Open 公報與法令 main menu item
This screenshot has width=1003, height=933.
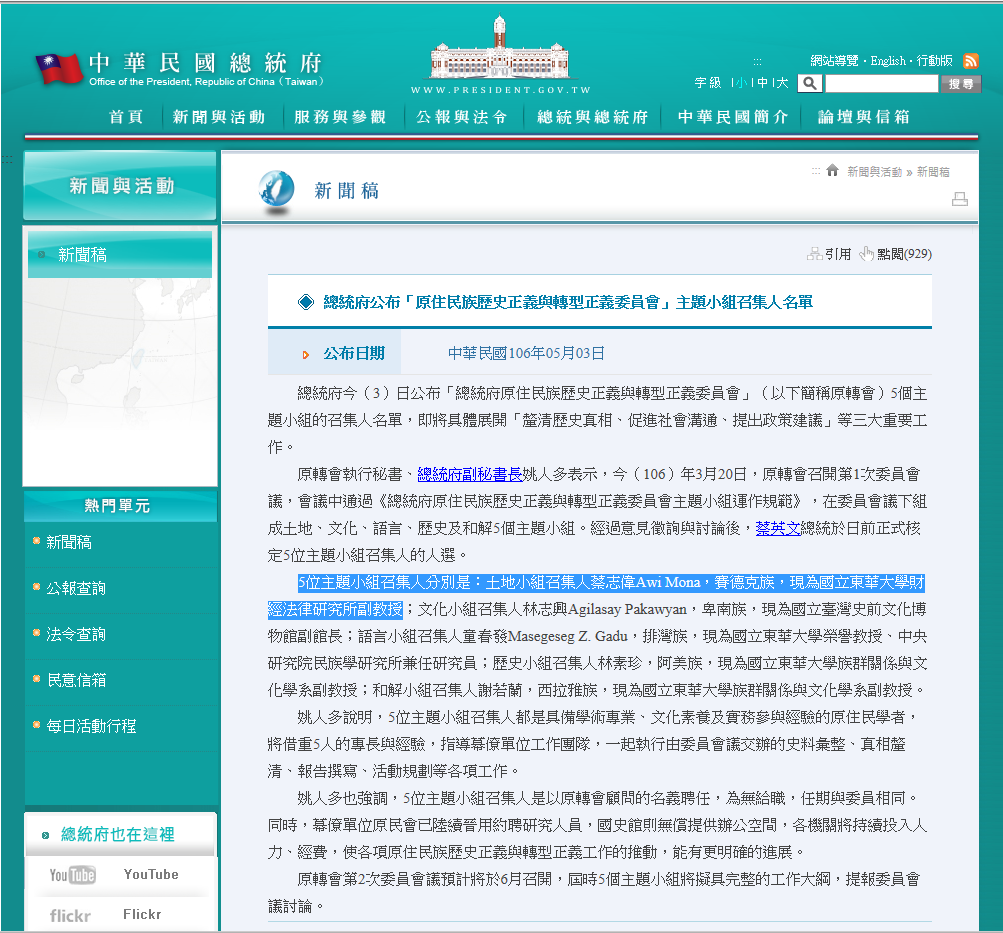click(462, 117)
